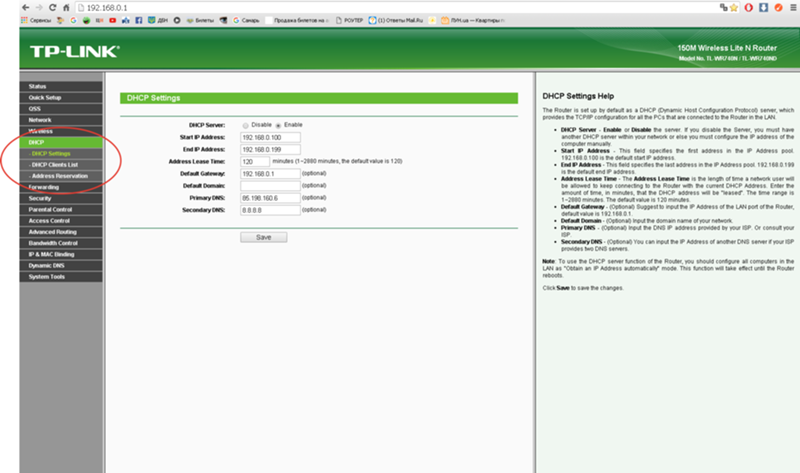800x473 pixels.
Task: Click the orange extension icon
Action: click(x=778, y=8)
